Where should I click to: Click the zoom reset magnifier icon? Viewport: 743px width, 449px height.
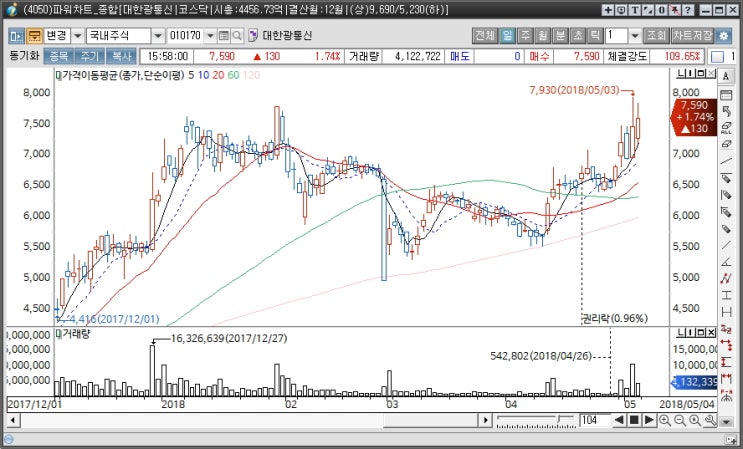pos(695,420)
